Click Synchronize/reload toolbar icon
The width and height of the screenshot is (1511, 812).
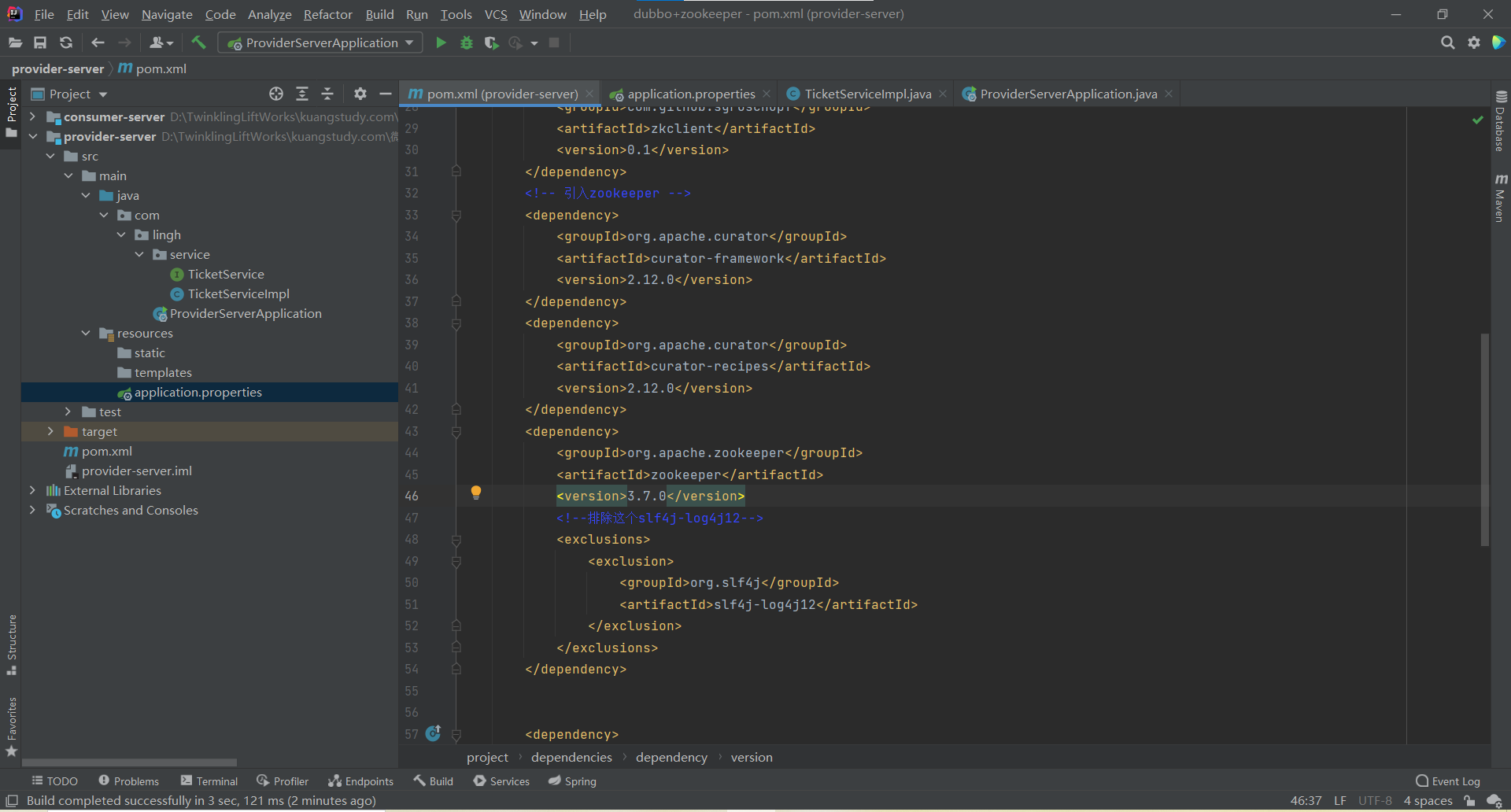[x=66, y=42]
